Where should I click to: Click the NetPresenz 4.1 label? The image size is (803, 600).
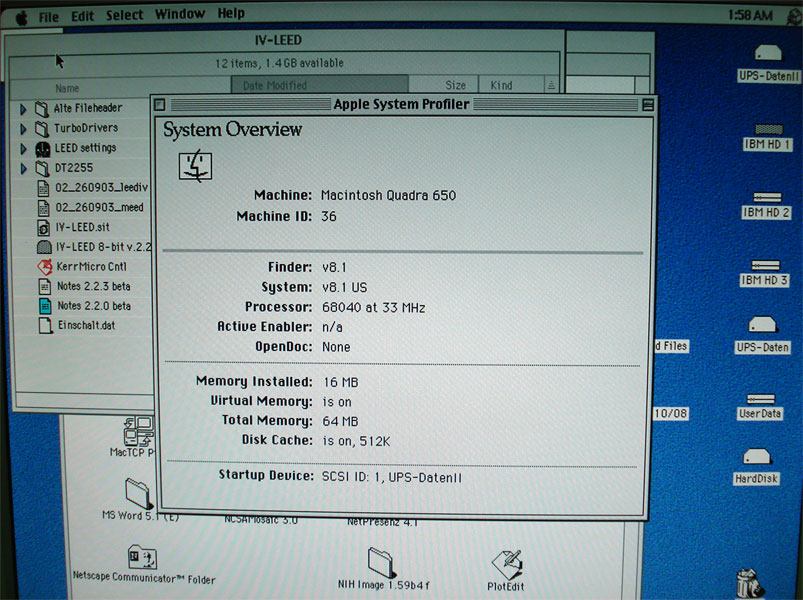coord(383,522)
